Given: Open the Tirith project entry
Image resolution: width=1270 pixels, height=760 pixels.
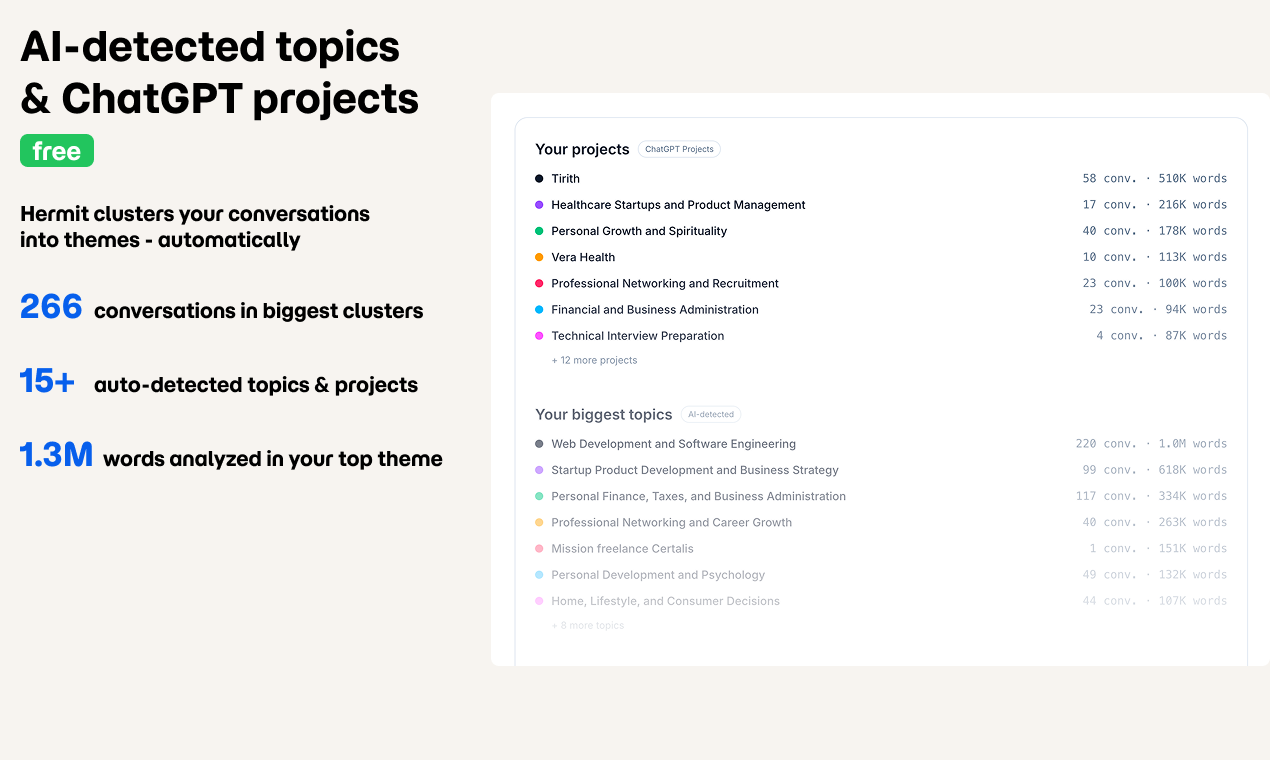Looking at the screenshot, I should [x=566, y=178].
